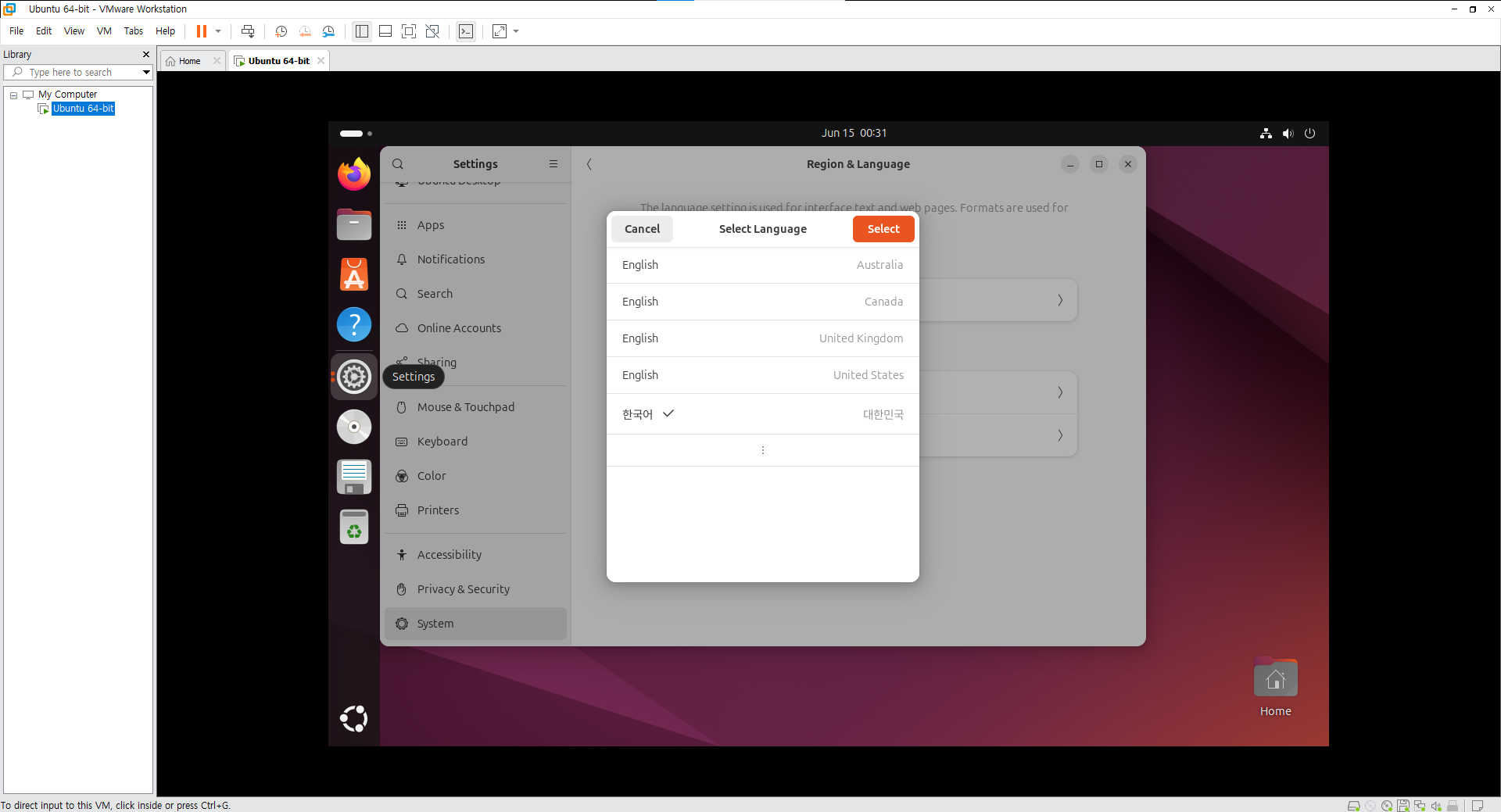Click the Activities workspace indicator
1501x812 pixels.
coord(356,134)
